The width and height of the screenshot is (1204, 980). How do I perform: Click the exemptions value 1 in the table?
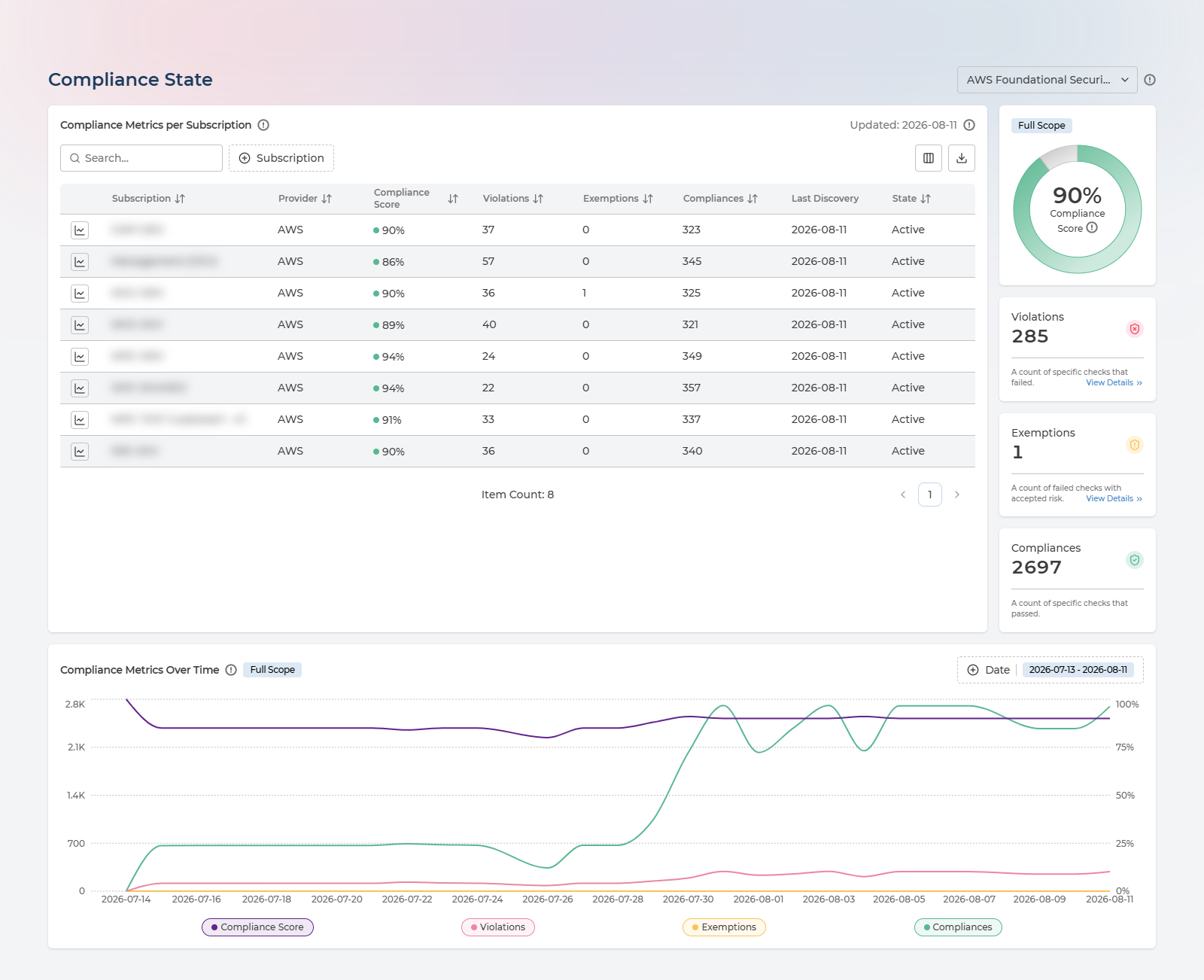pos(584,293)
